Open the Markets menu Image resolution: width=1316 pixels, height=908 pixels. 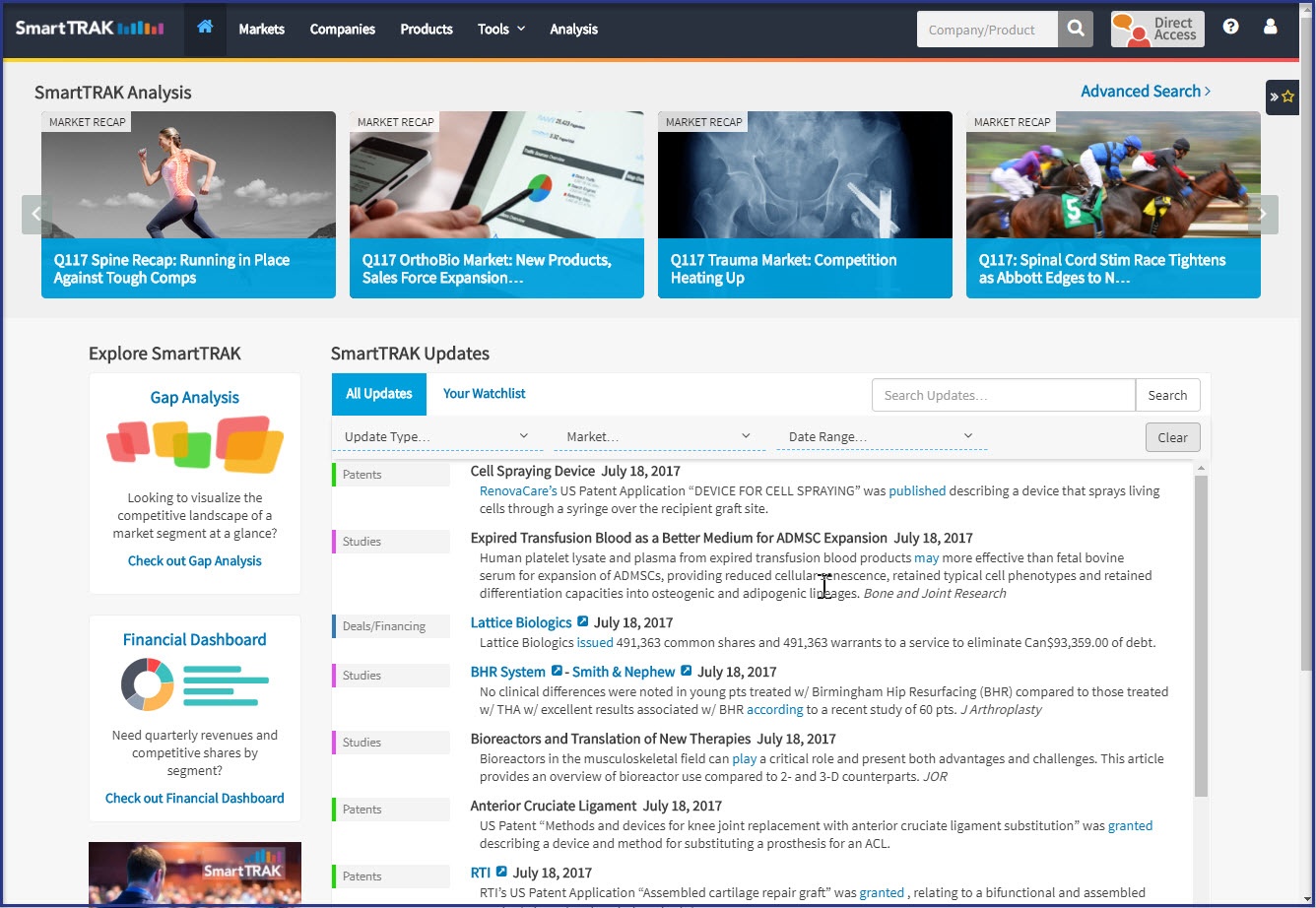(x=262, y=29)
